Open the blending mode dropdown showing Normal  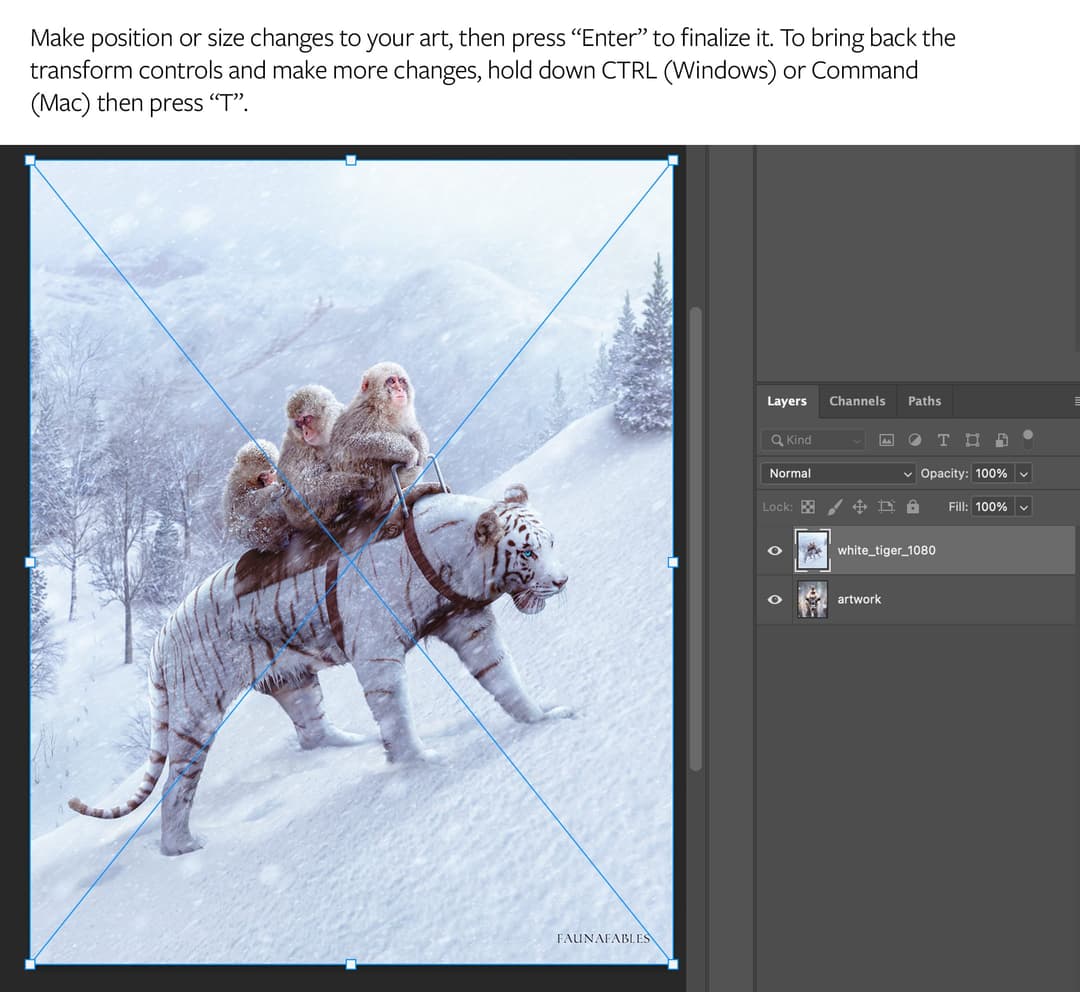838,473
